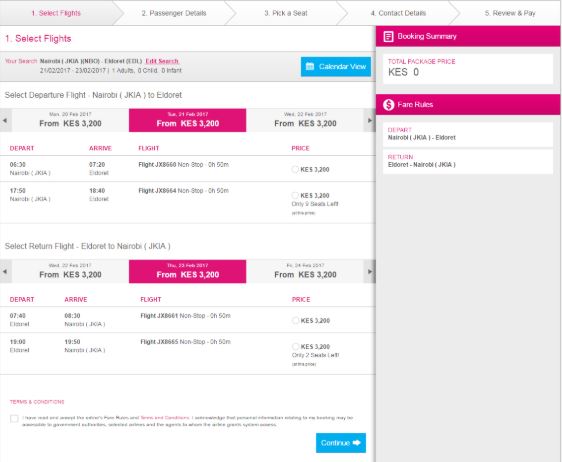Click the Fare Rules dollar icon

pyautogui.click(x=388, y=105)
